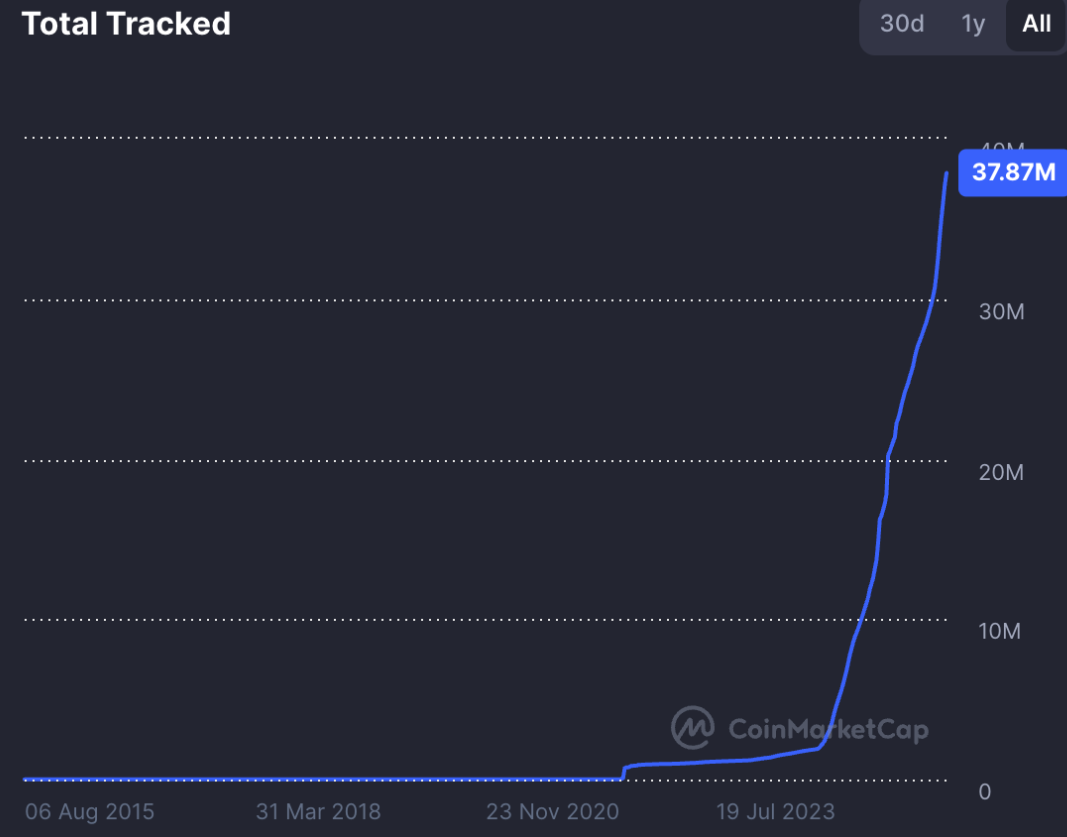This screenshot has width=1067, height=837.
Task: Click the small step-up in the blue line
Action: click(624, 772)
